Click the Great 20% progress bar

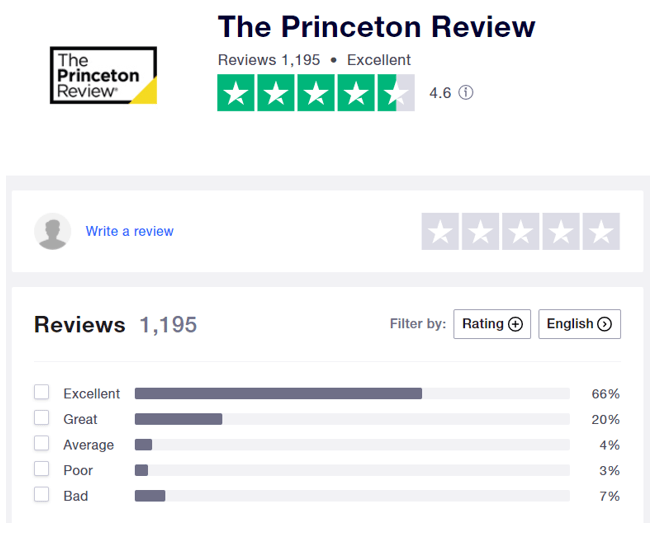[x=352, y=419]
